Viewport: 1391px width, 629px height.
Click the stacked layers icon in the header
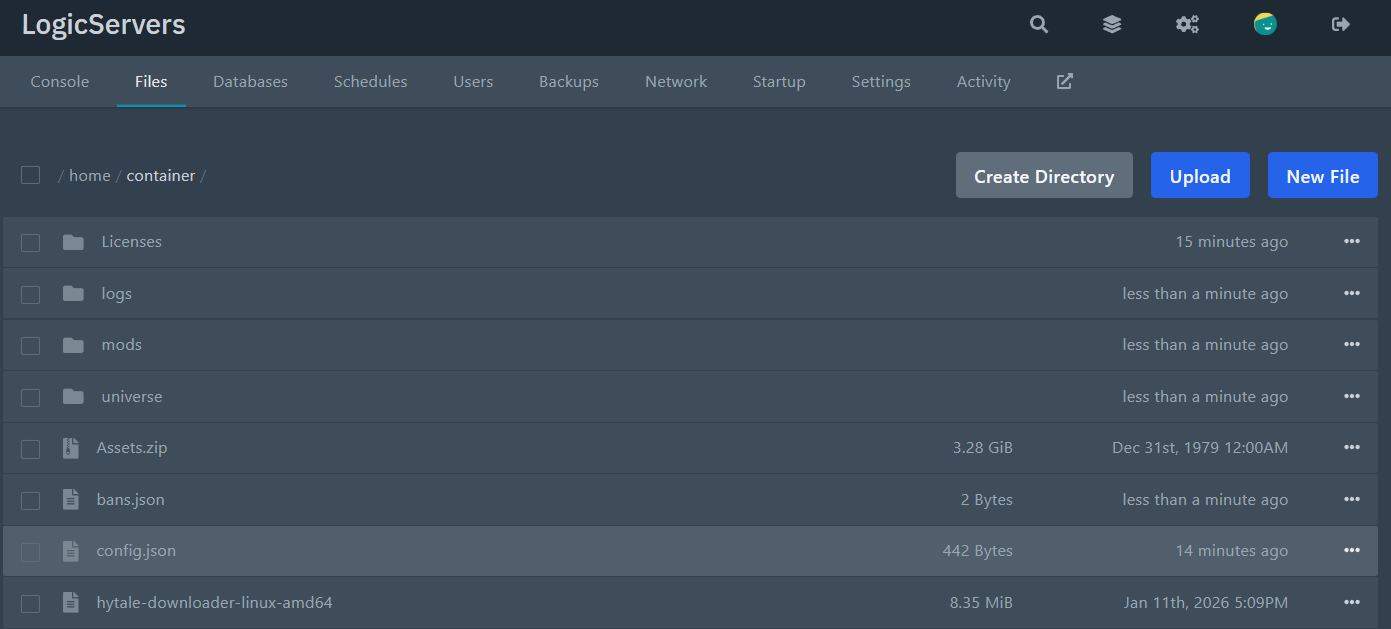click(x=1112, y=23)
